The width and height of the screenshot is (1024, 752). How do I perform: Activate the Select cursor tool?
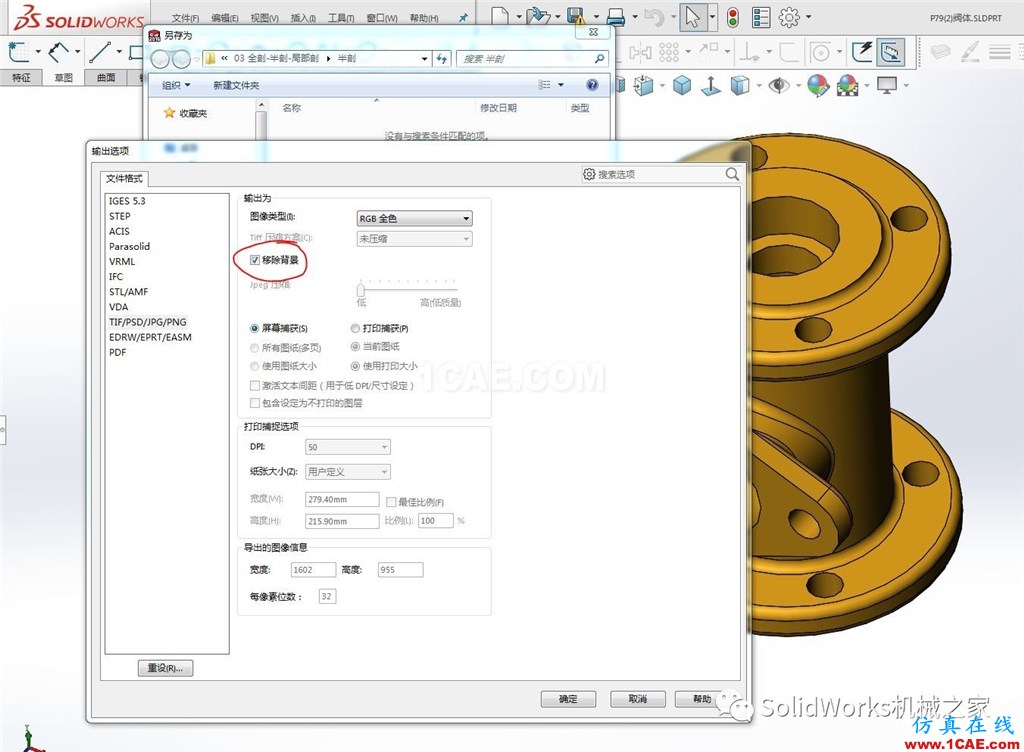coord(693,17)
